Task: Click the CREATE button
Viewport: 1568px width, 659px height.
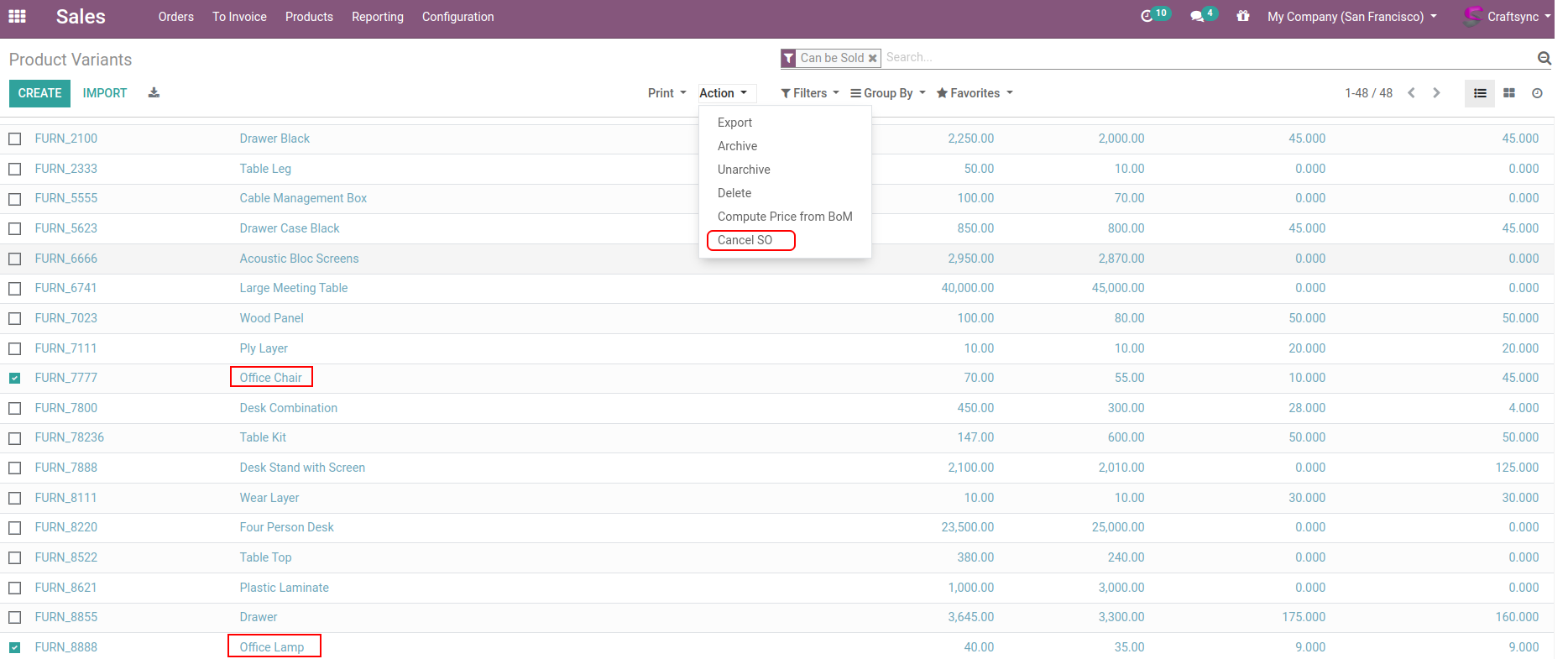Action: point(39,93)
